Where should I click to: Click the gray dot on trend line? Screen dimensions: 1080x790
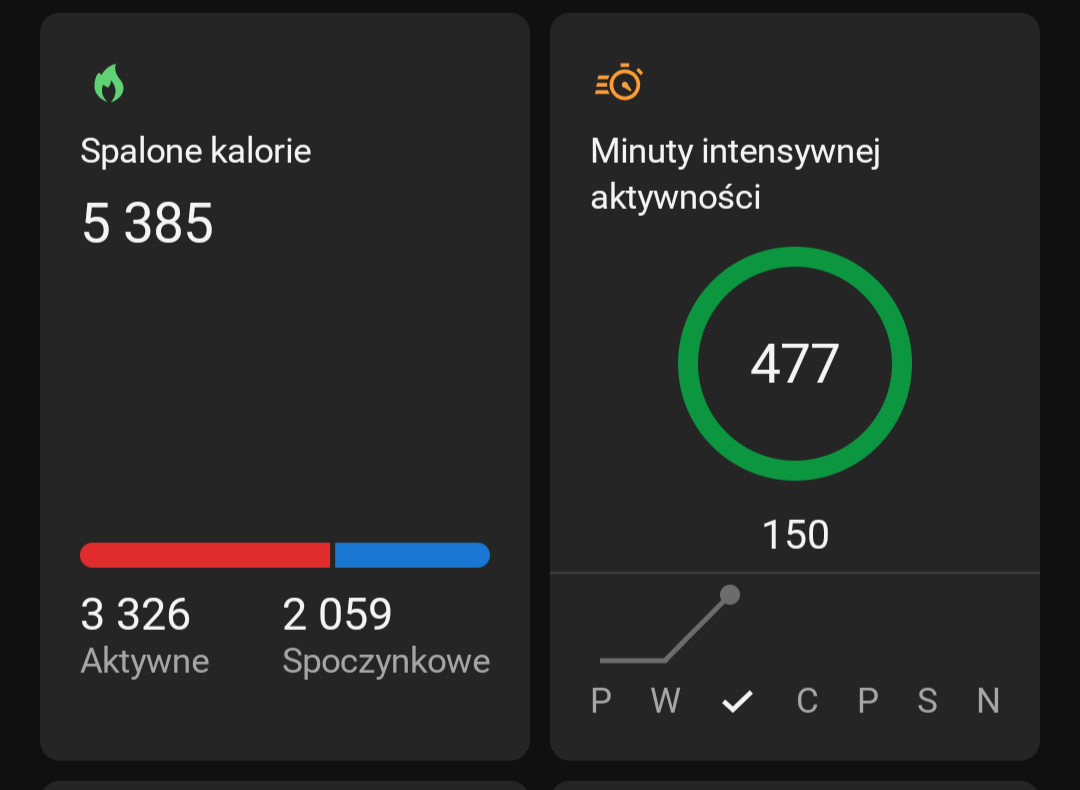729,594
